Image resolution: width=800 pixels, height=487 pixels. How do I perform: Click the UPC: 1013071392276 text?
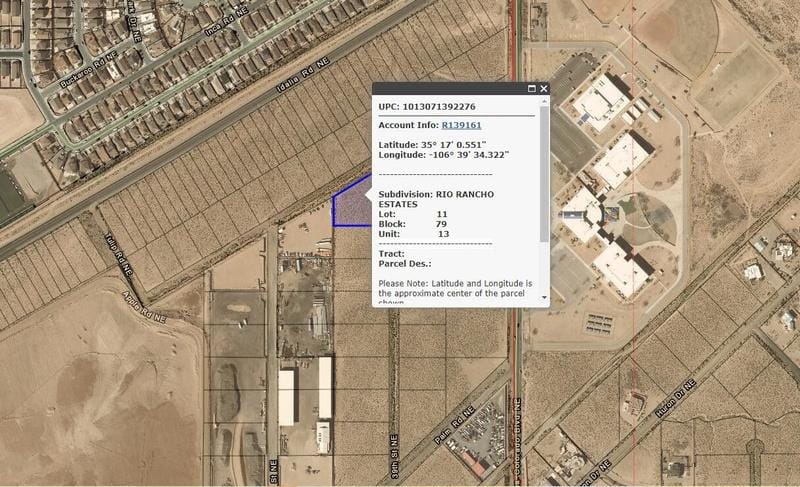pos(427,107)
